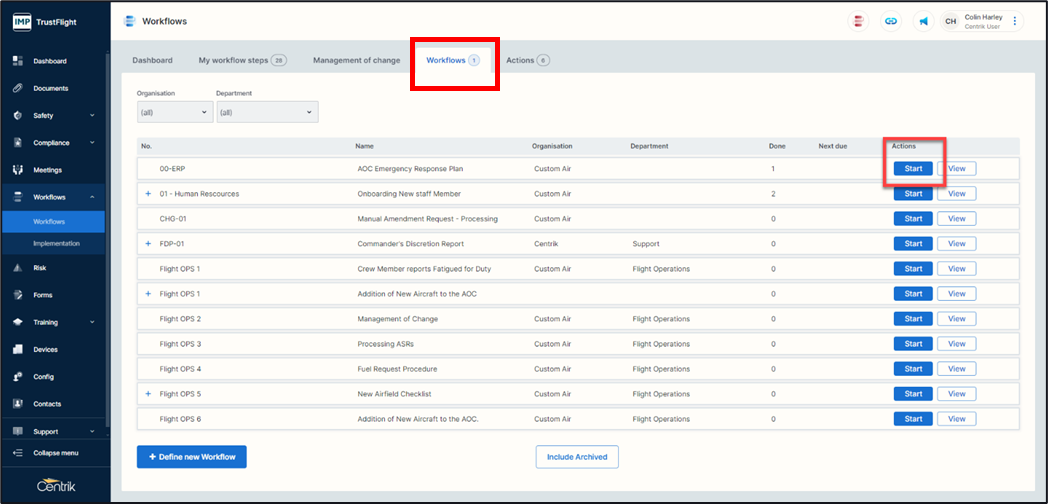Open the Organisation filter dropdown

[x=175, y=112]
